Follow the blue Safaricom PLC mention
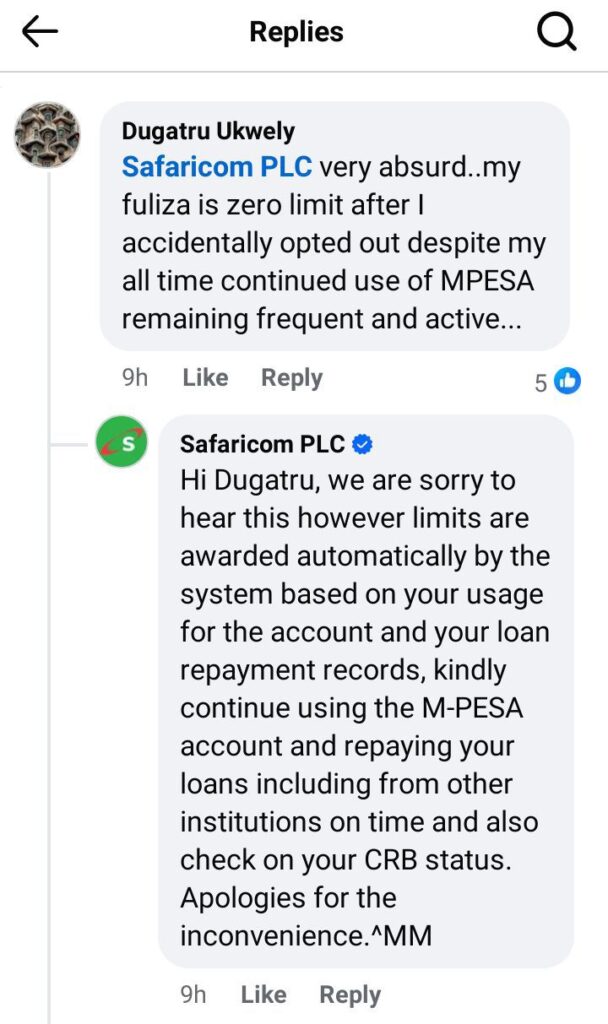The image size is (608, 1024). coord(217,167)
